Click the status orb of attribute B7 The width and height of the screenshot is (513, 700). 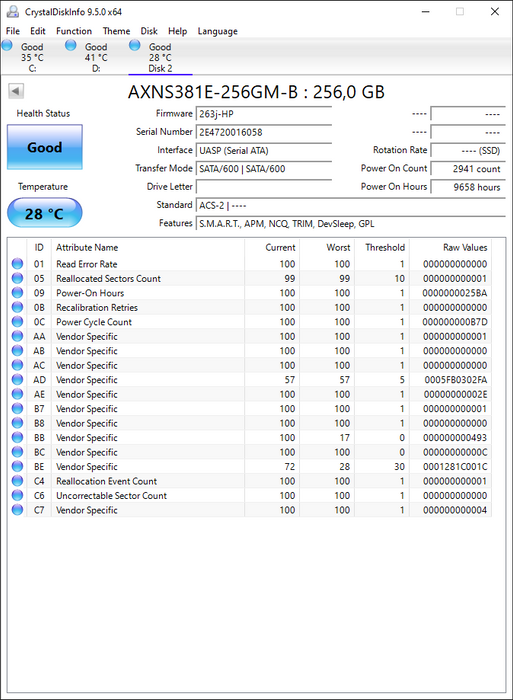[17, 408]
